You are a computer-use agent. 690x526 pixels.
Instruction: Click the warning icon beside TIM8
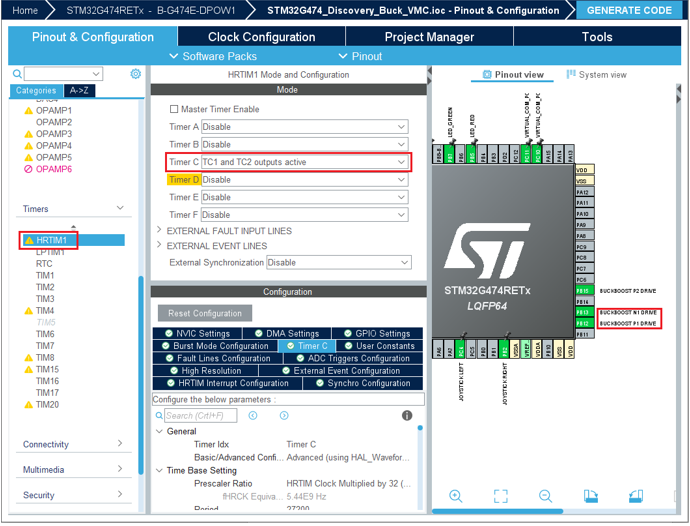coord(29,357)
